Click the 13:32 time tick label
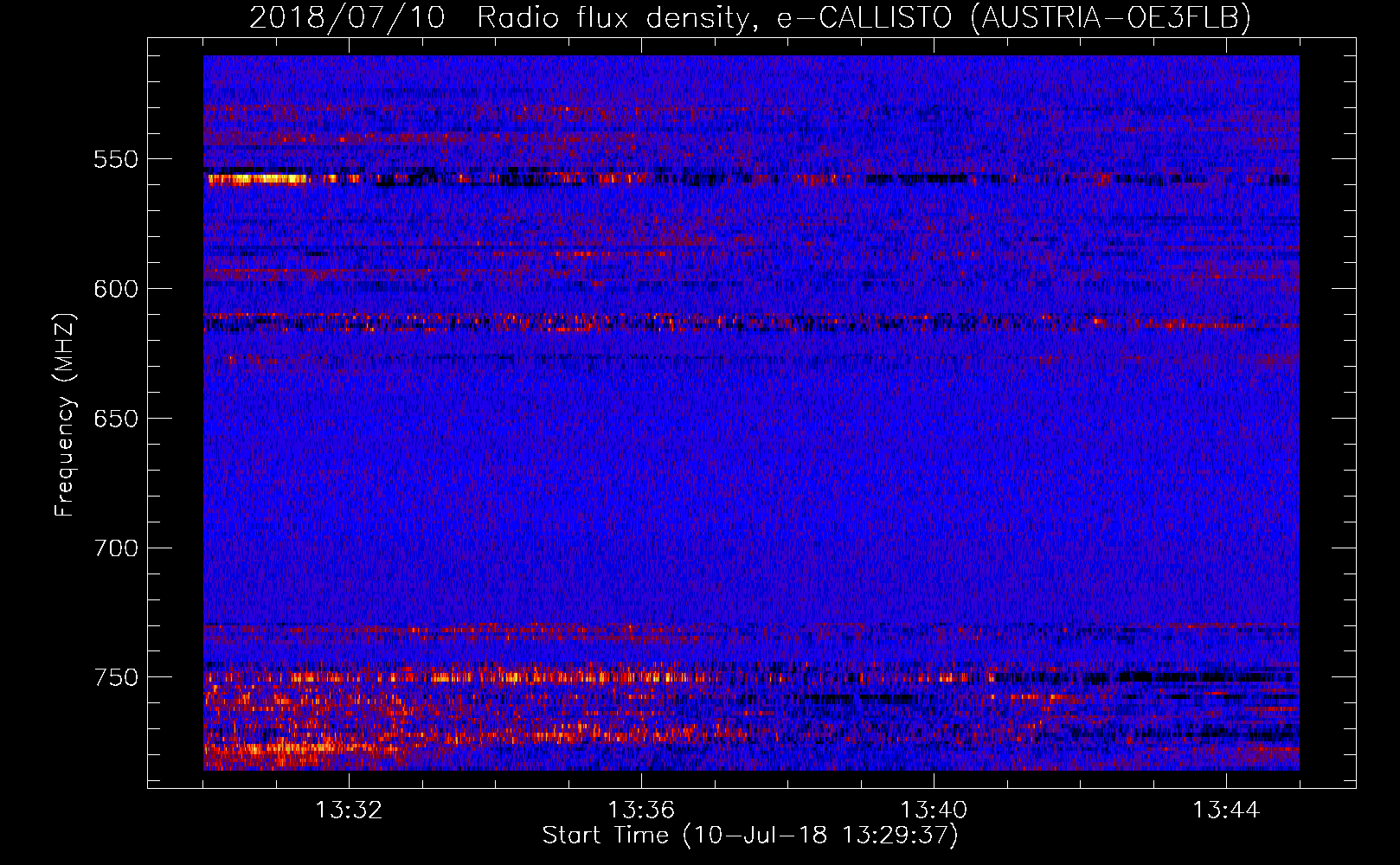This screenshot has width=1400, height=865. pos(349,811)
